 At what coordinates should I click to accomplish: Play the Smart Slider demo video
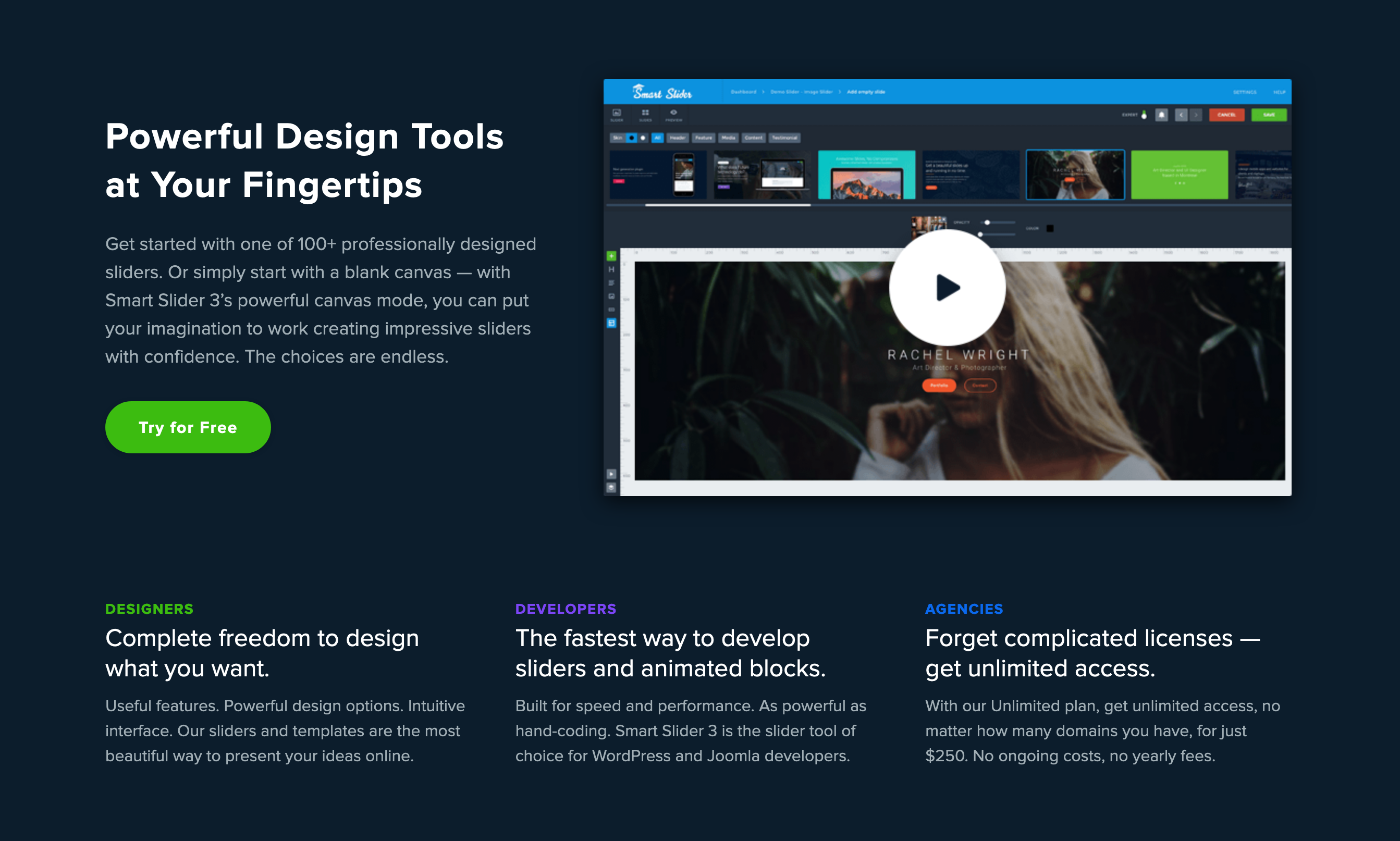click(947, 287)
